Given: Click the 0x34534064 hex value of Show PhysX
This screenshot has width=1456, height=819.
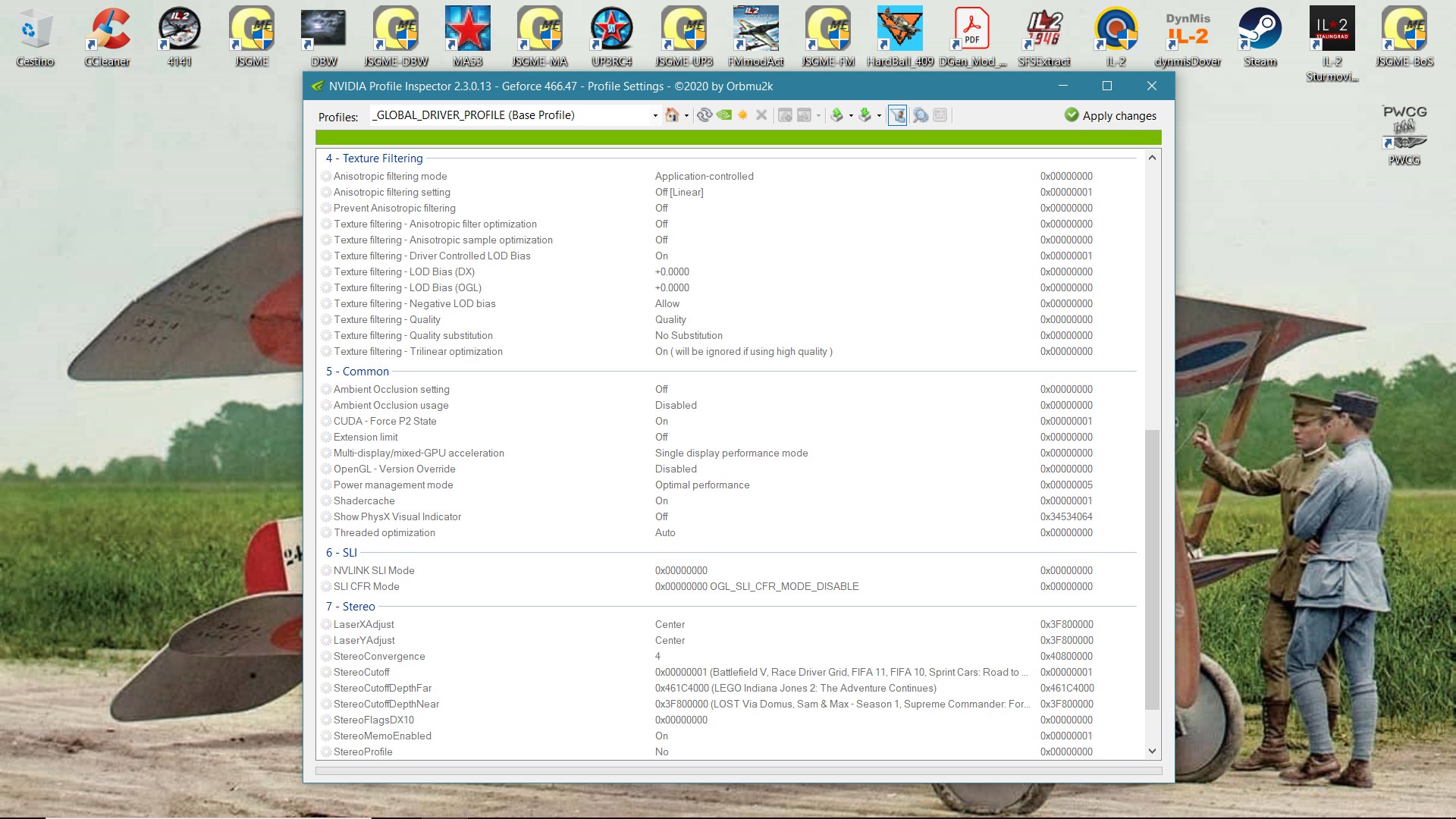Looking at the screenshot, I should coord(1066,516).
